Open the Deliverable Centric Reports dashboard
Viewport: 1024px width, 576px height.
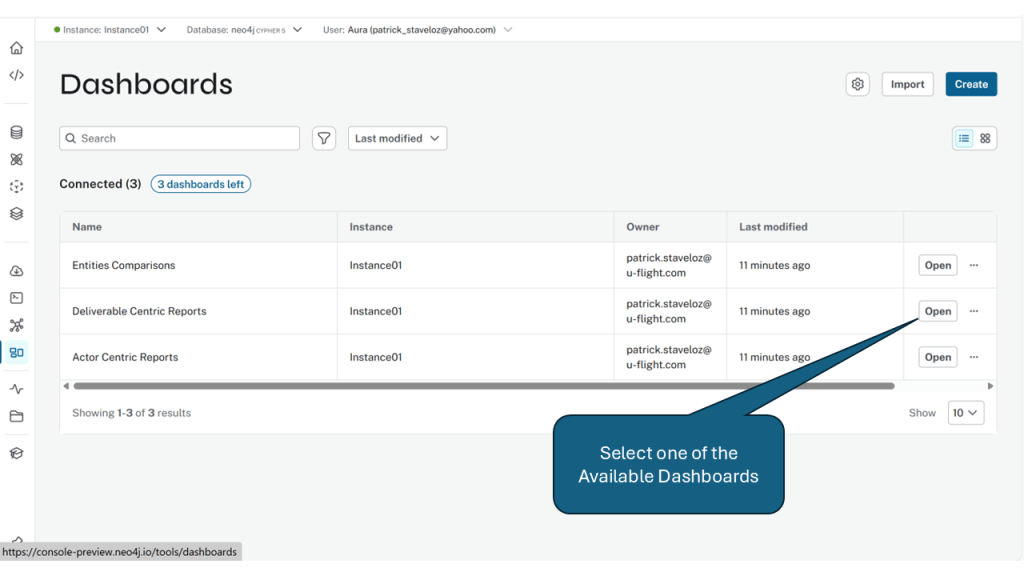(937, 311)
